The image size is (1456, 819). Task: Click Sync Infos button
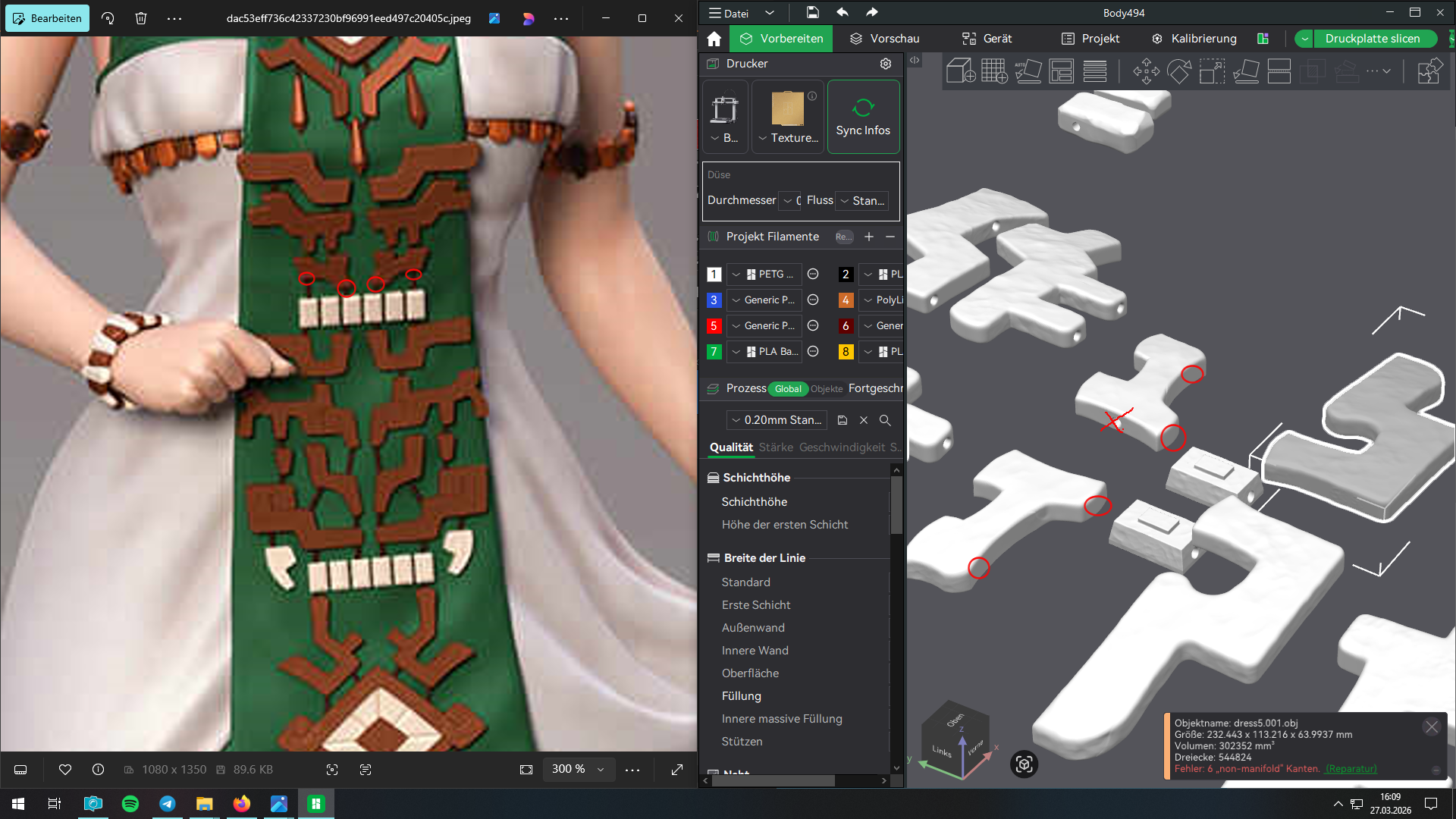(x=863, y=117)
